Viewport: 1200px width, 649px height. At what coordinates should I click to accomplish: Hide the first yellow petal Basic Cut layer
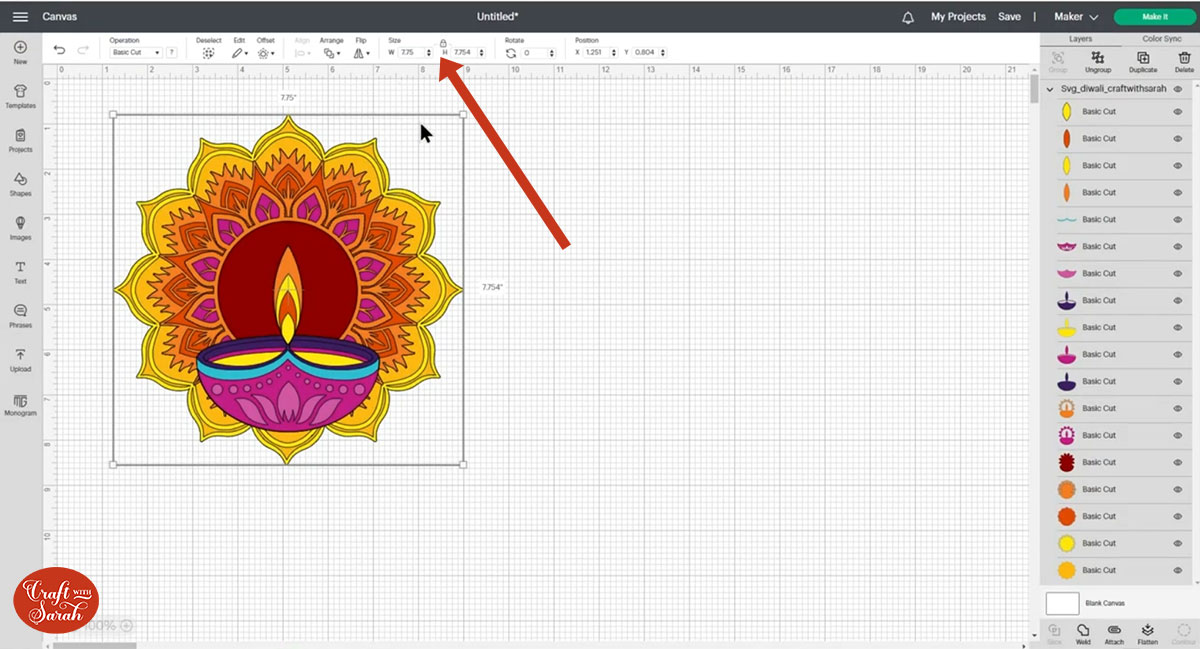[x=1178, y=112]
